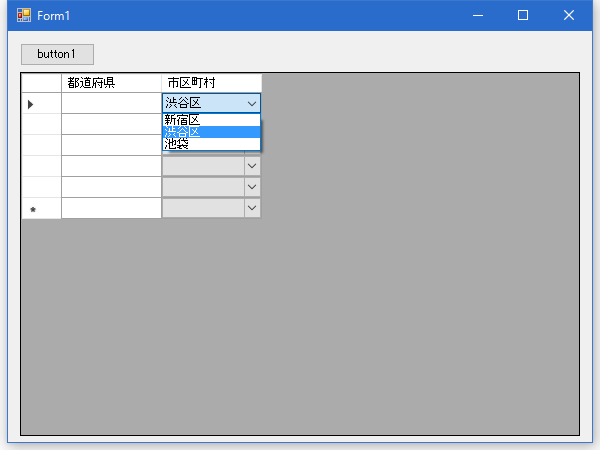
Task: Collapse the first row's 渋谷区 combo box arrow
Action: tap(252, 103)
